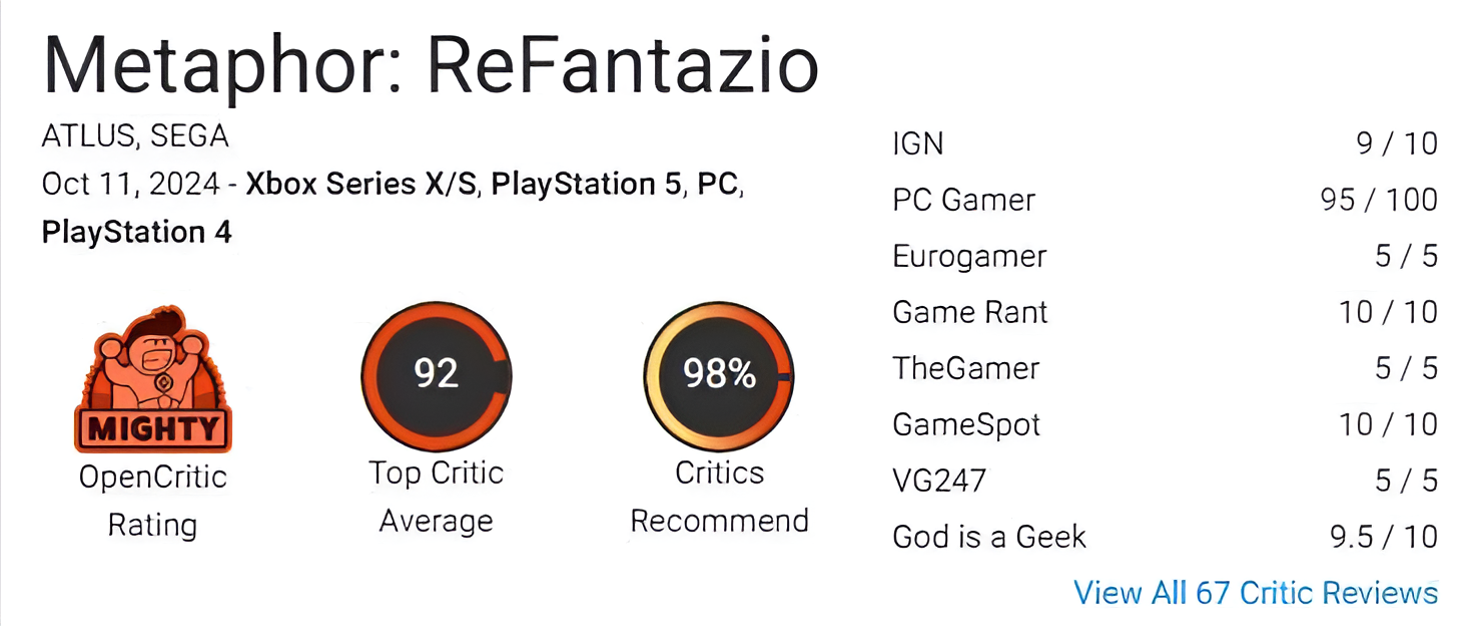Click the ATLUS, SEGA publisher text
The image size is (1462, 626).
click(x=135, y=135)
